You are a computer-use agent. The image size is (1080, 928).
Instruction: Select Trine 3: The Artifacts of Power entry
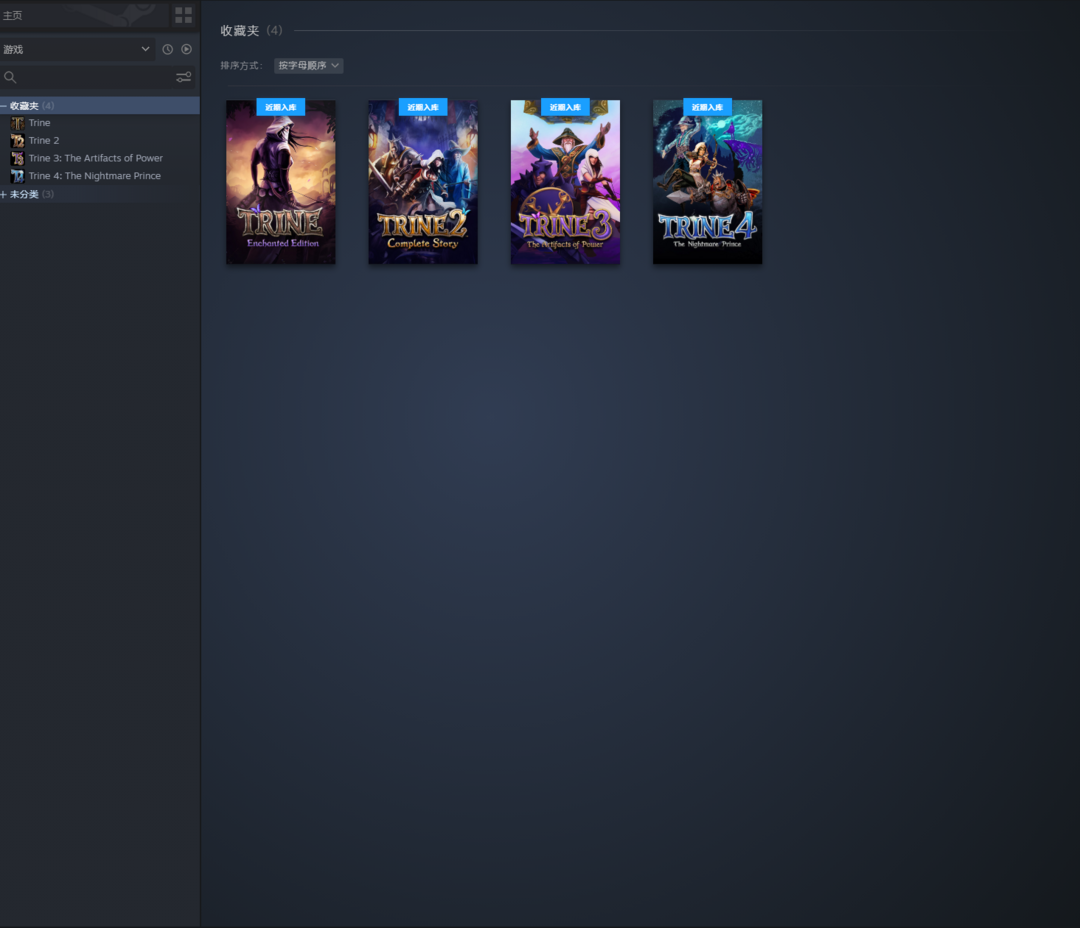(95, 158)
